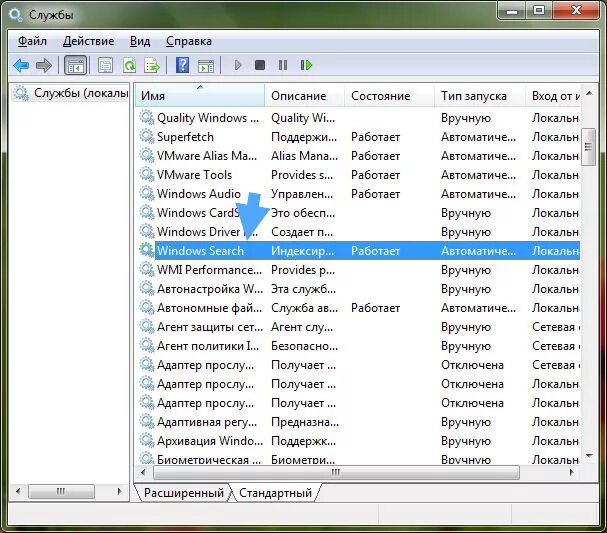Image resolution: width=607 pixels, height=533 pixels.
Task: Click the vertical scrollbar down arrow
Action: click(589, 456)
